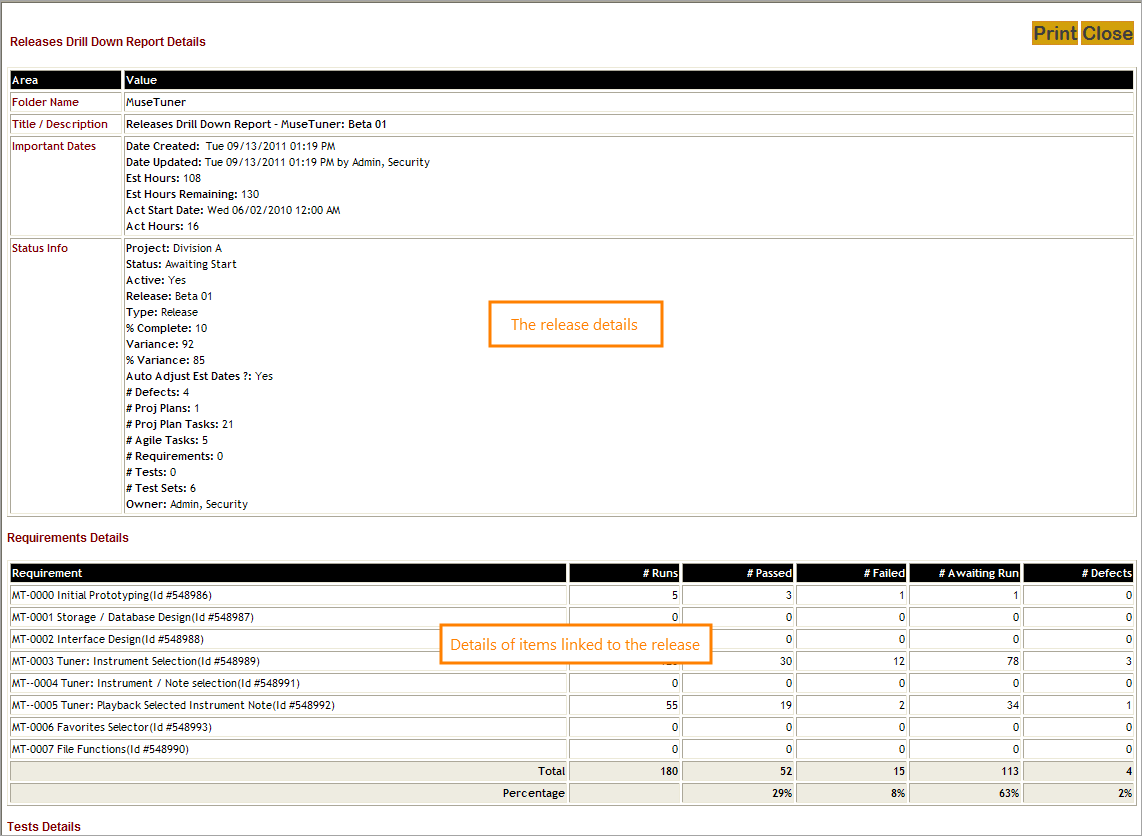The image size is (1142, 836).
Task: Click the Important Dates label
Action: click(54, 146)
